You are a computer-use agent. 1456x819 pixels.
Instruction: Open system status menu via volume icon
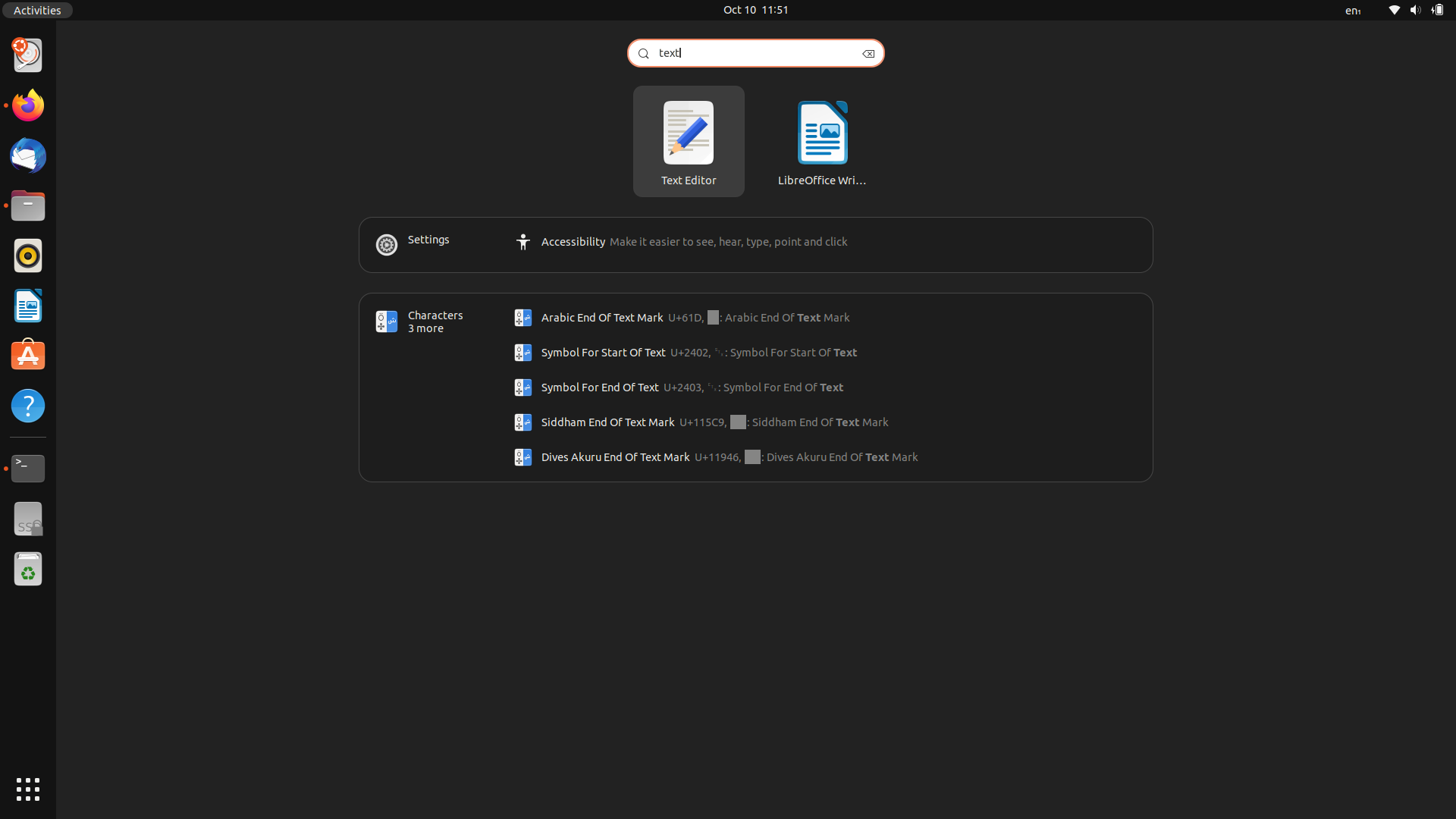(x=1415, y=10)
